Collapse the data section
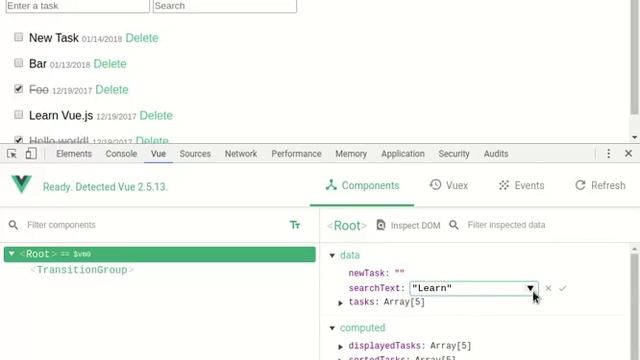The image size is (640, 360). pyautogui.click(x=332, y=256)
